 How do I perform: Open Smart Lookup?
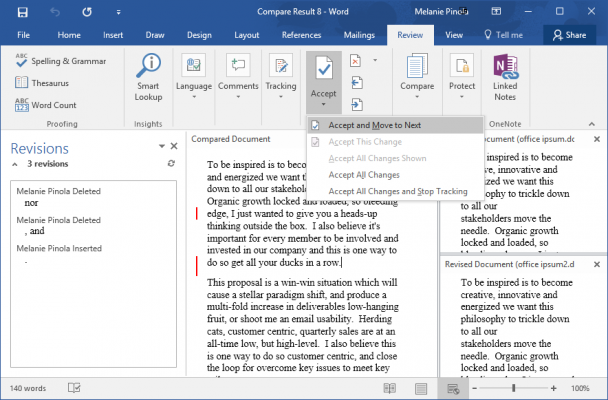click(x=148, y=77)
